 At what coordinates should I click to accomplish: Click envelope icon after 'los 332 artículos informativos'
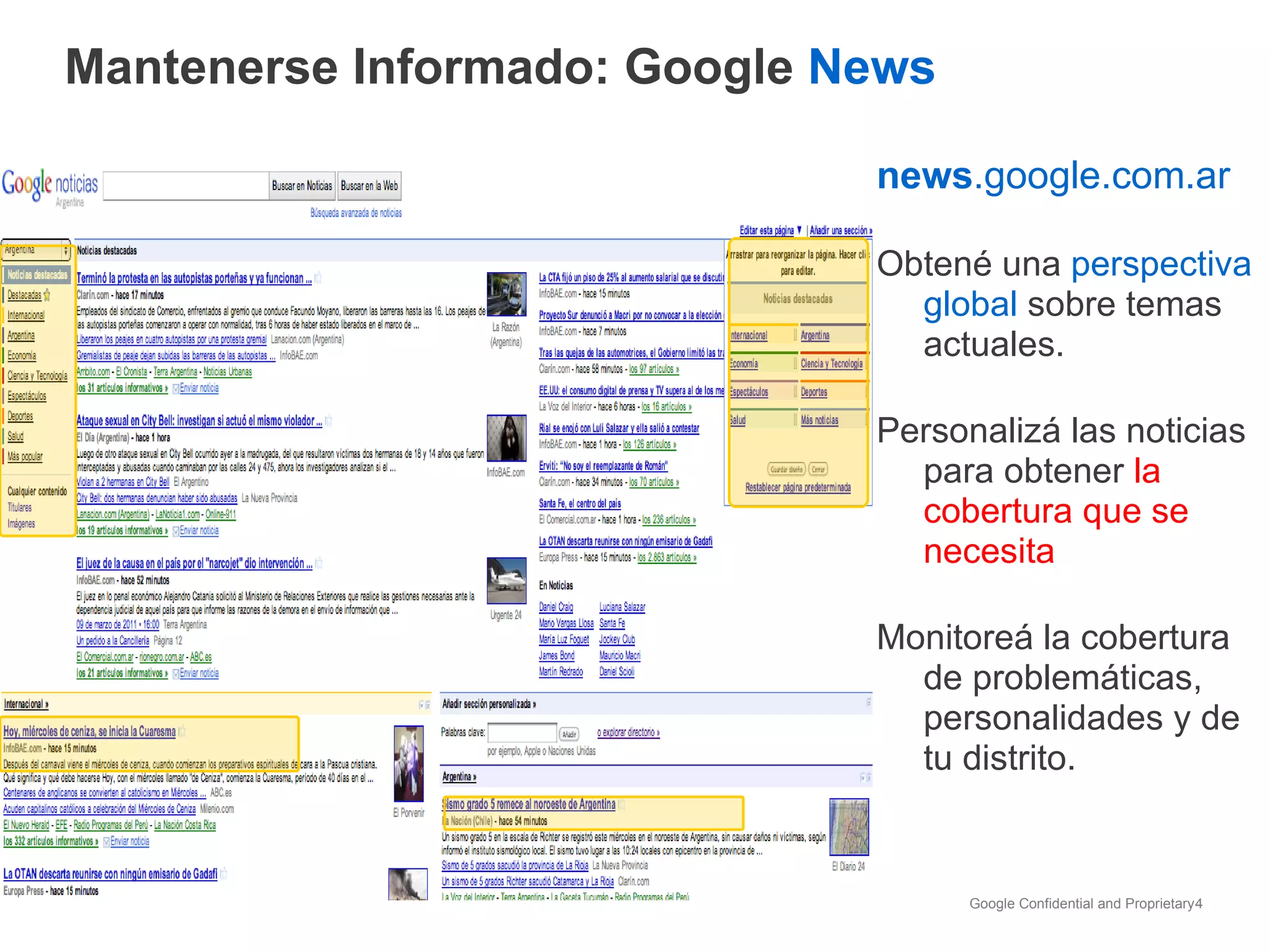(x=106, y=842)
